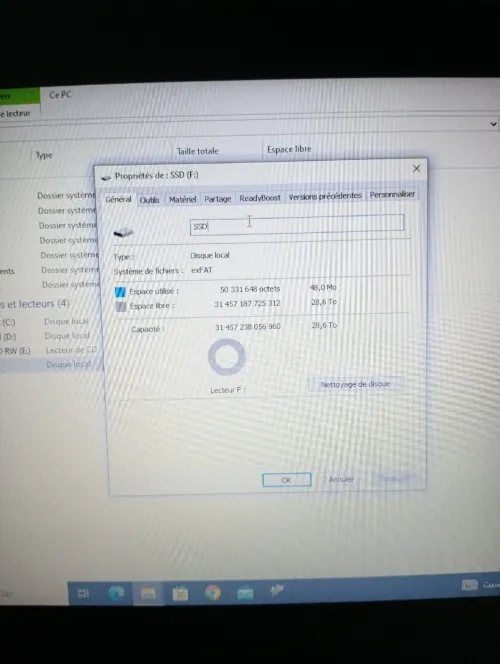Image resolution: width=500 pixels, height=664 pixels.
Task: Click the disk usage donut chart
Action: coord(227,357)
